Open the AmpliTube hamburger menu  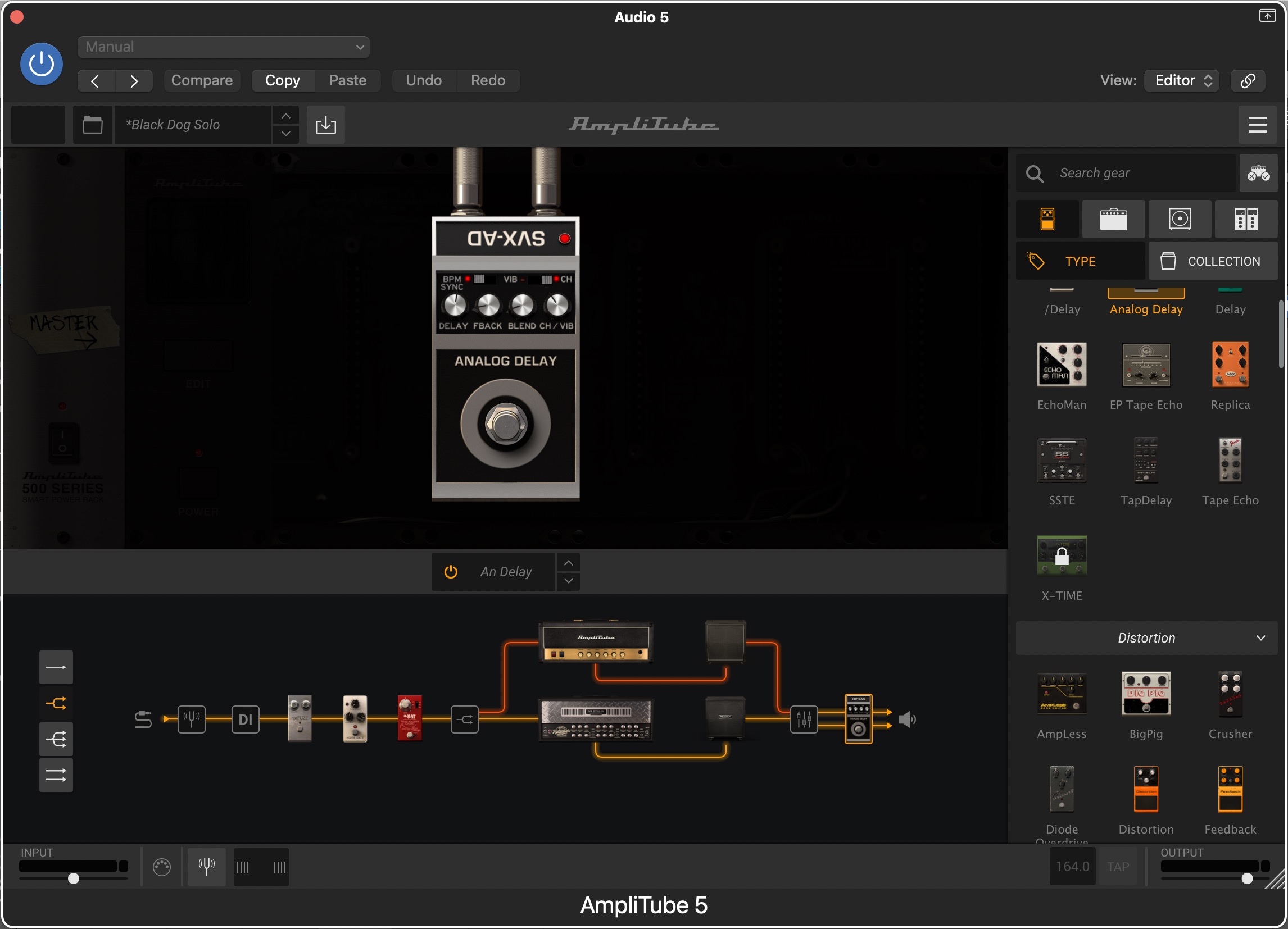(x=1258, y=125)
